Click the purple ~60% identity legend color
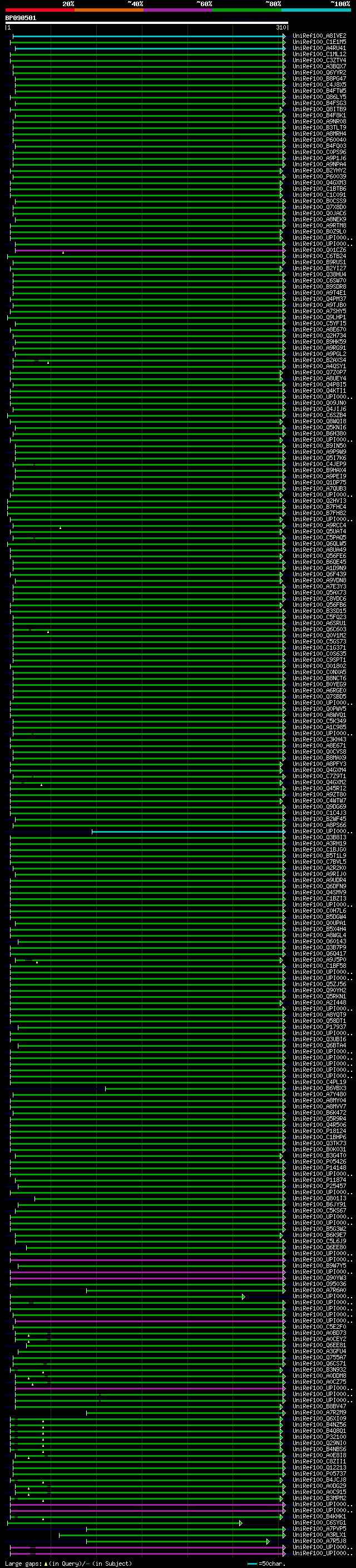Screen dimensions: 356x1568 point(177,10)
